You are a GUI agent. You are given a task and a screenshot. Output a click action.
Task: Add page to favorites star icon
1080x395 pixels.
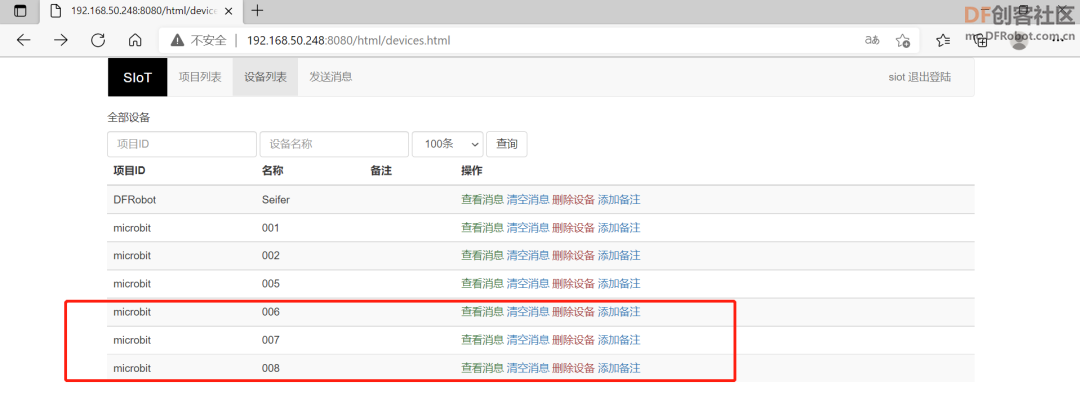pyautogui.click(x=903, y=40)
